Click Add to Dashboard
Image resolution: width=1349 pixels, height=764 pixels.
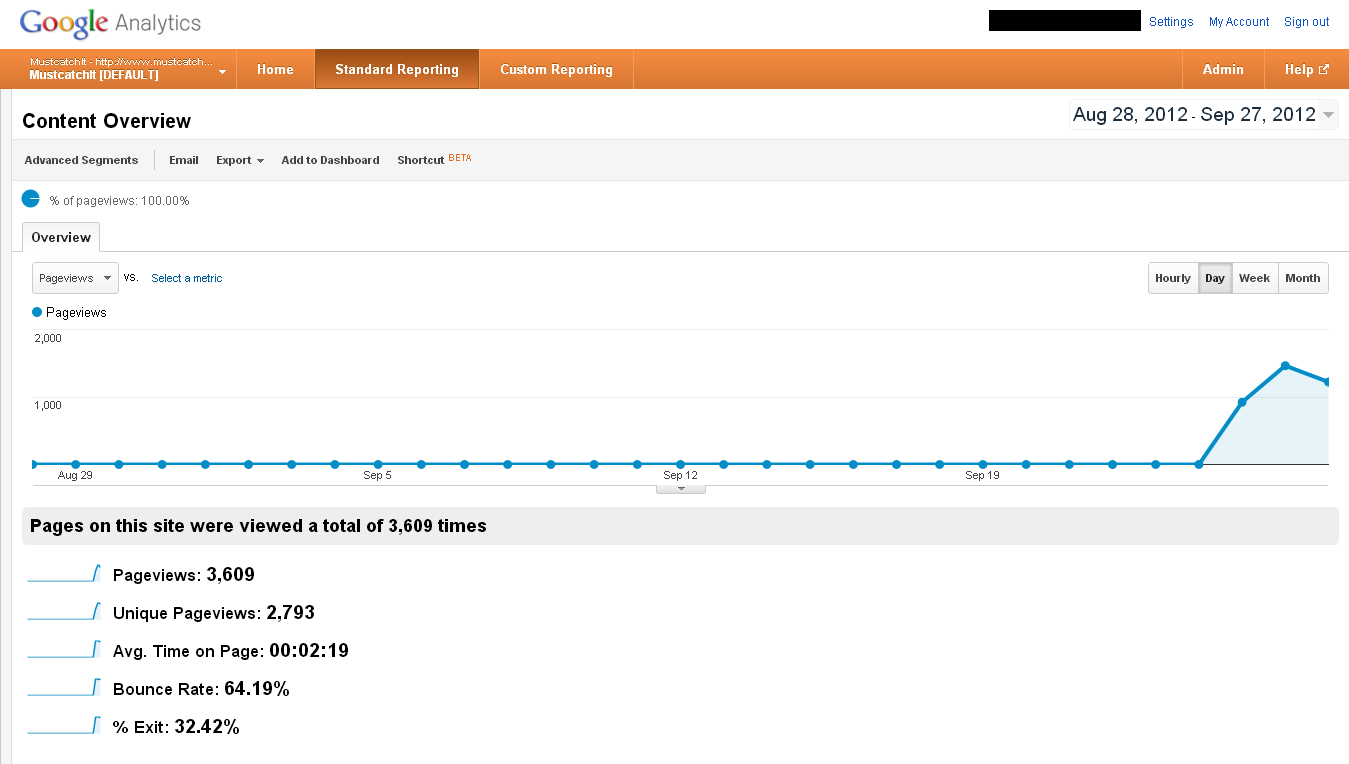pyautogui.click(x=330, y=160)
